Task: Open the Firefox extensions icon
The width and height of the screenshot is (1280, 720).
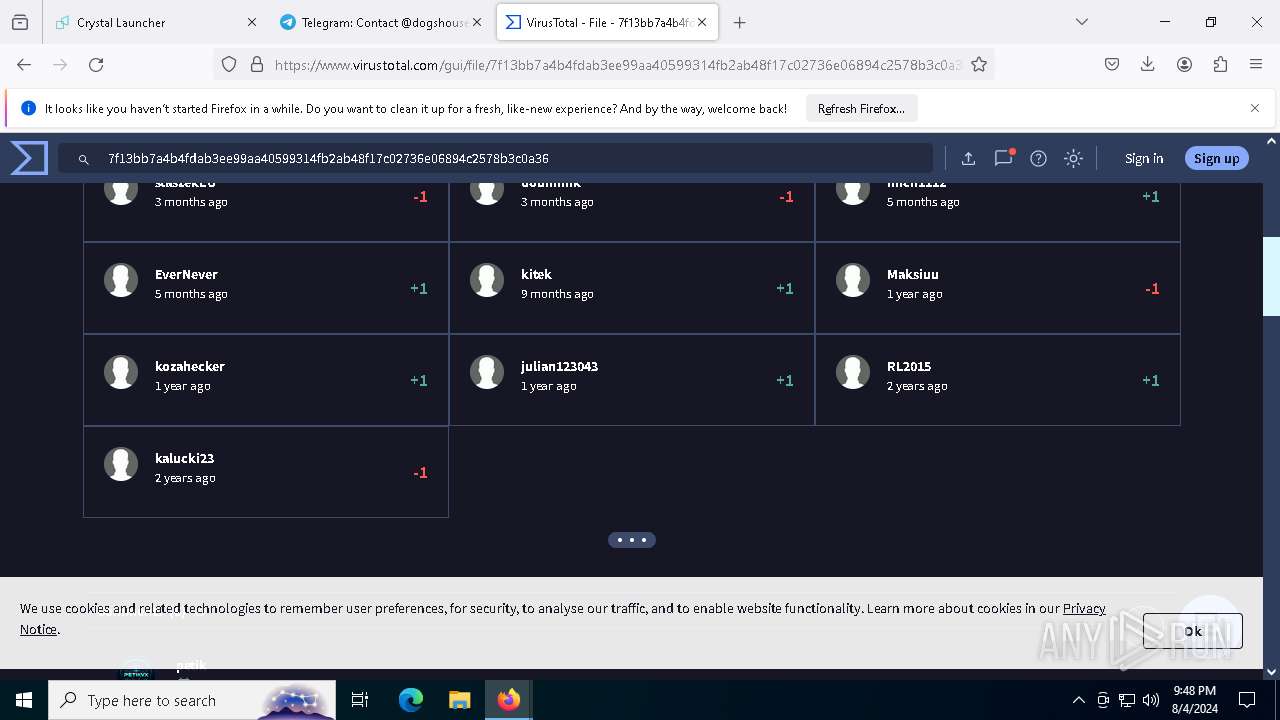Action: click(1220, 64)
